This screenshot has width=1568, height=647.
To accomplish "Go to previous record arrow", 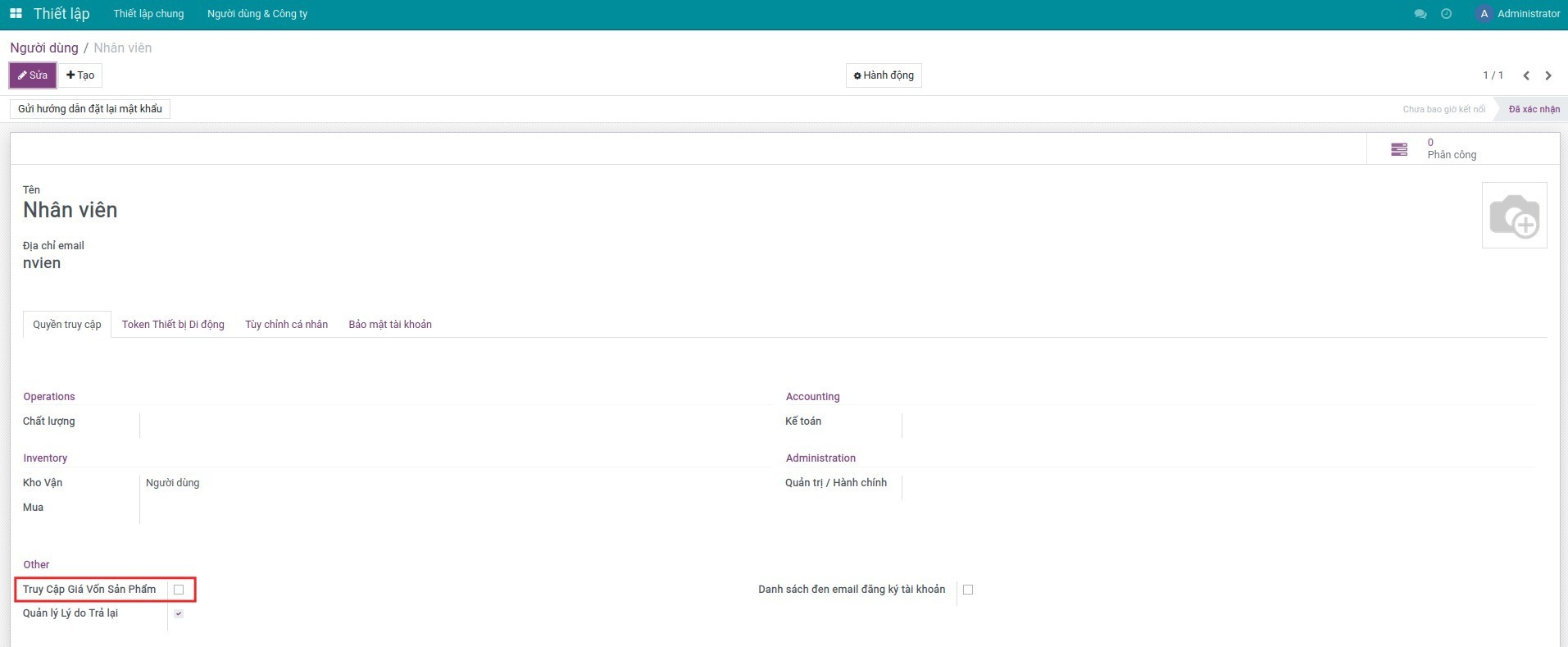I will pyautogui.click(x=1526, y=75).
